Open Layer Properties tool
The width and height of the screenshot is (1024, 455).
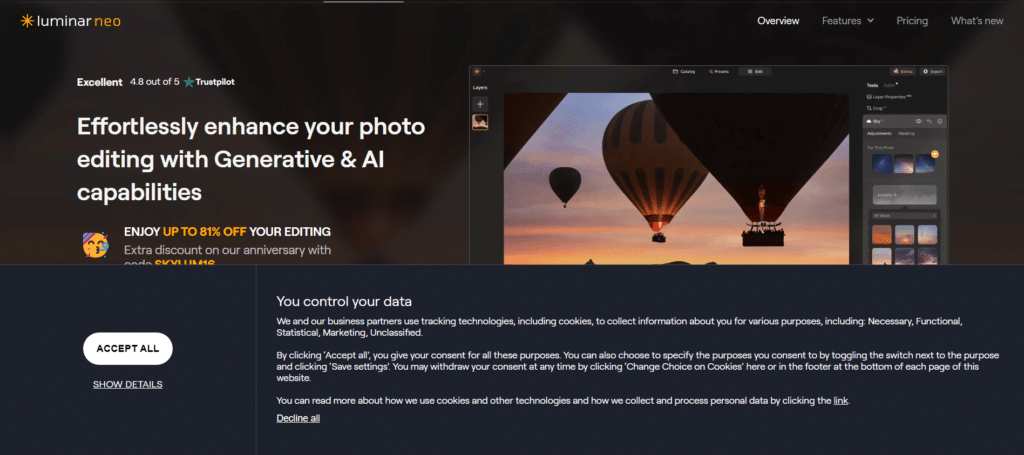pyautogui.click(x=889, y=97)
